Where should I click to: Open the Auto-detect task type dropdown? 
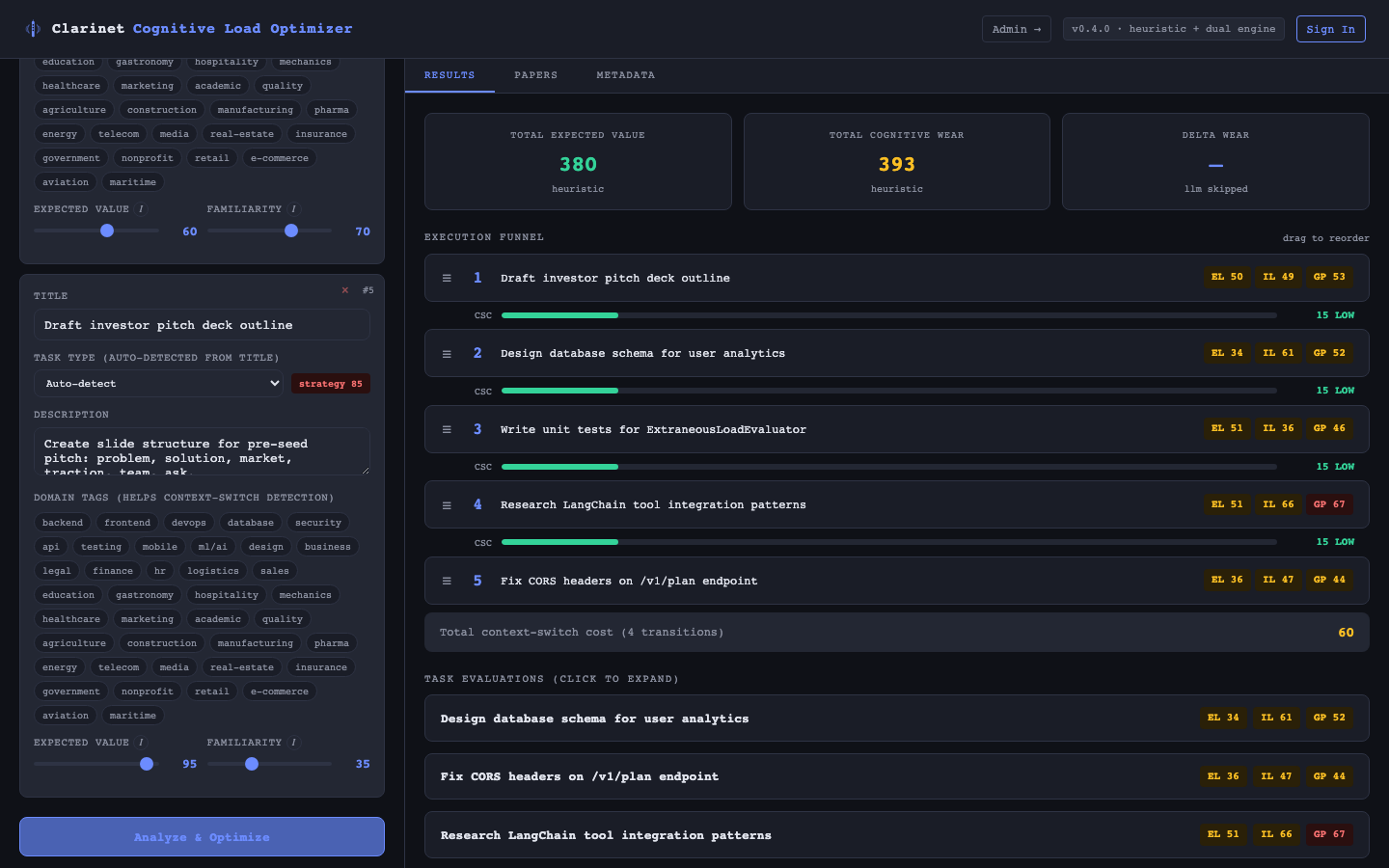(159, 383)
